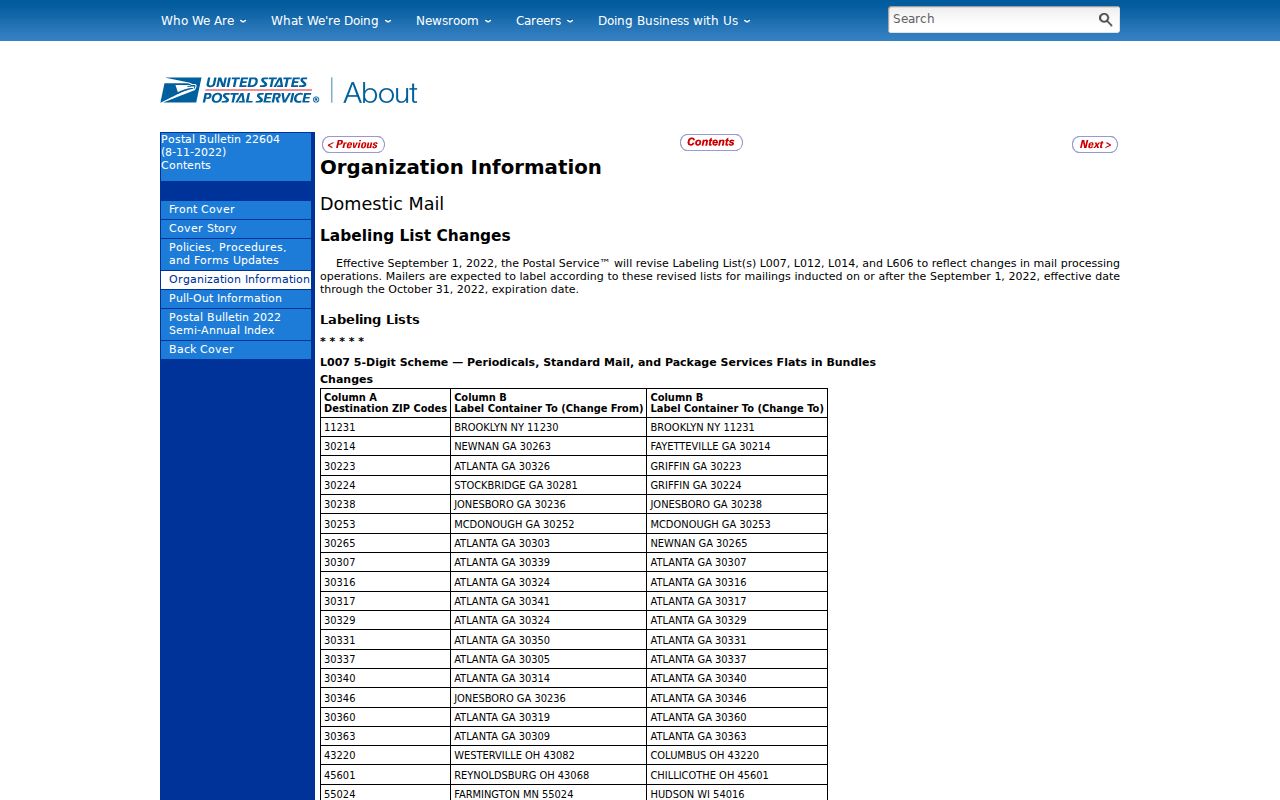Open Postal Bulletin 2022 Semi-Annual Index

click(x=236, y=324)
